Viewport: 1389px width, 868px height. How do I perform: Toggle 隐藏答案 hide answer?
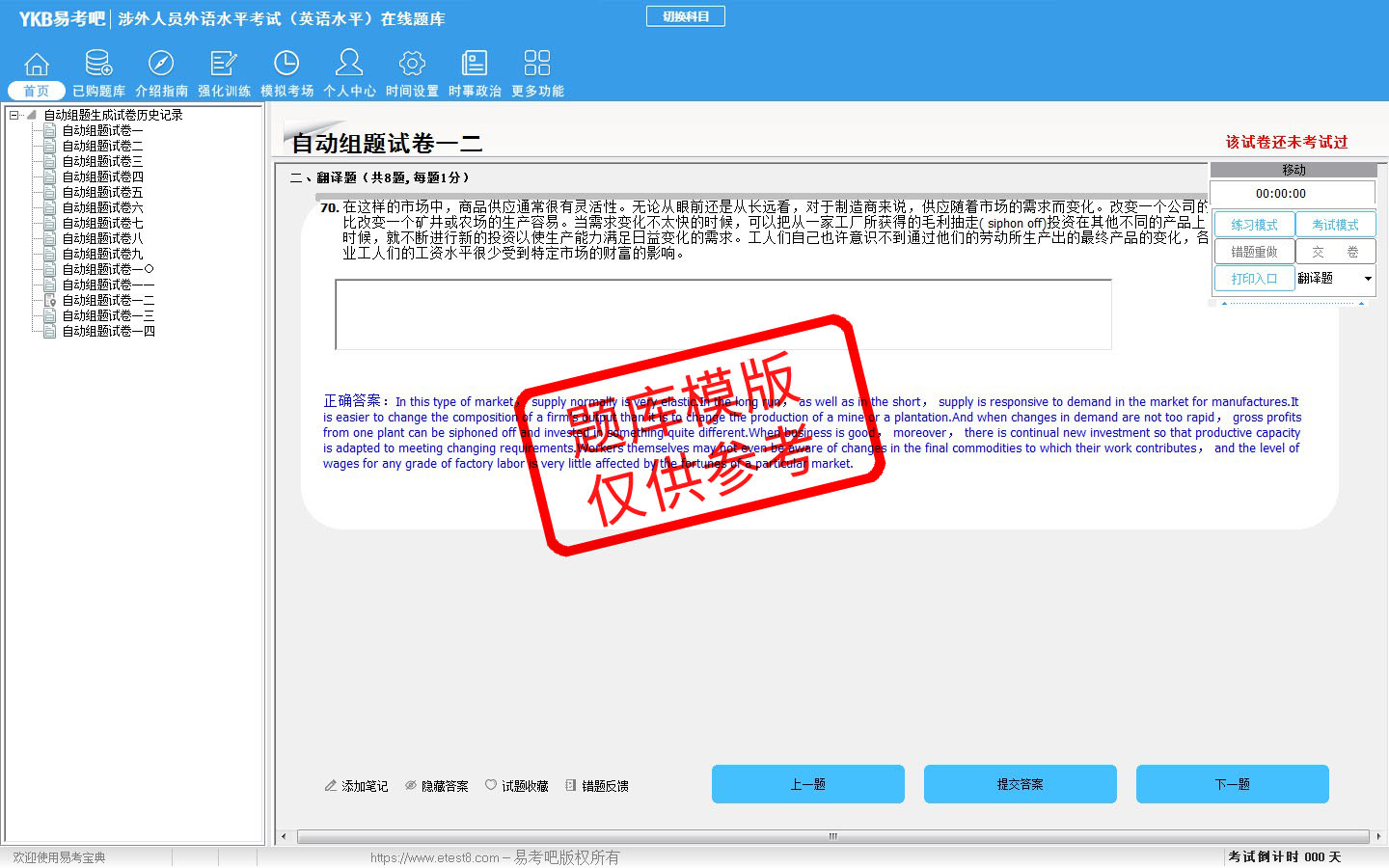click(x=436, y=786)
